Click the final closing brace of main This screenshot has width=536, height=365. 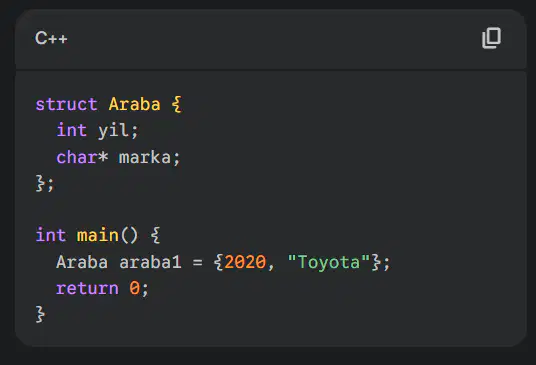(x=40, y=314)
